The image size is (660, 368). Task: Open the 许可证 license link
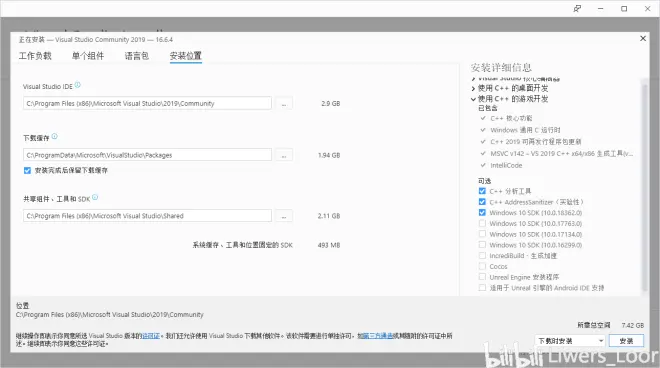click(x=151, y=336)
